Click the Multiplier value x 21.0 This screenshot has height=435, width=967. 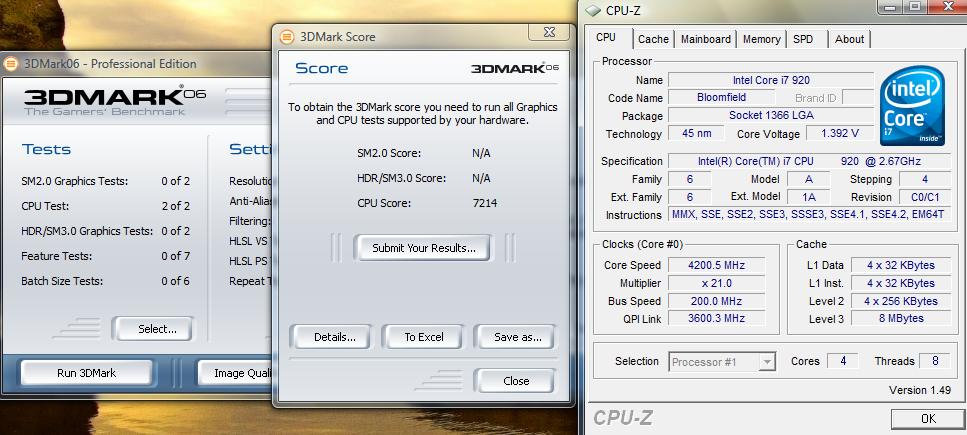[x=717, y=283]
